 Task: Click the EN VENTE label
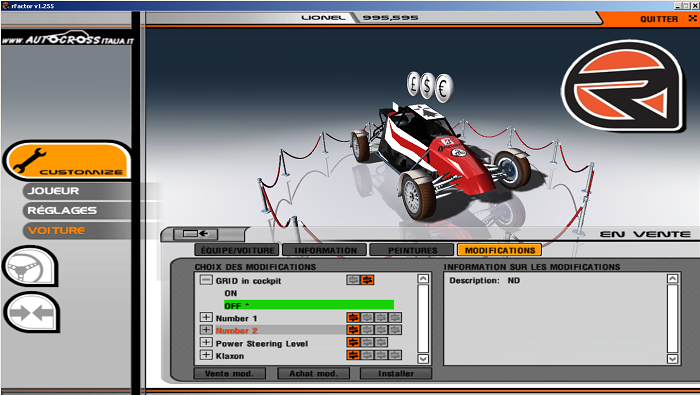click(645, 234)
